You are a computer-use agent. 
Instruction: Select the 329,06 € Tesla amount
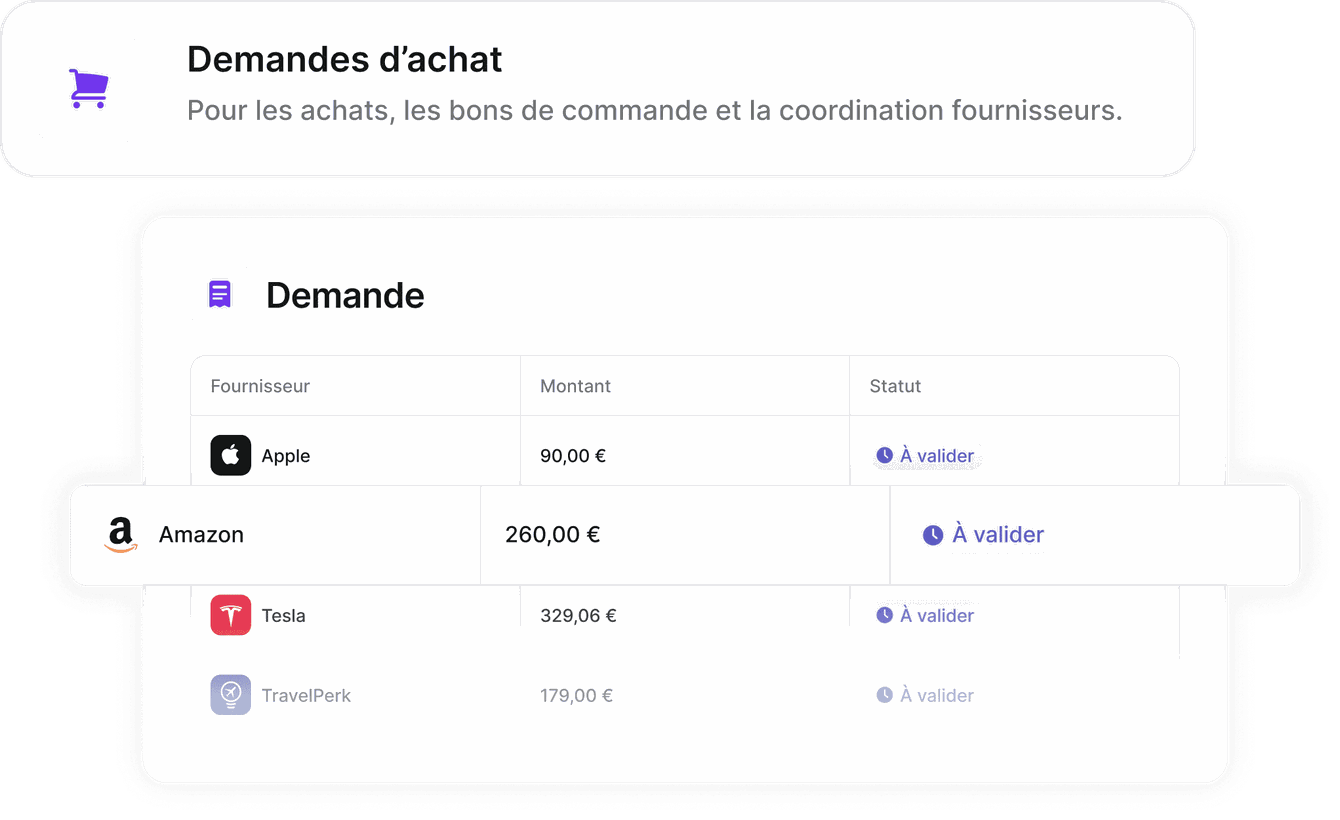coord(578,616)
